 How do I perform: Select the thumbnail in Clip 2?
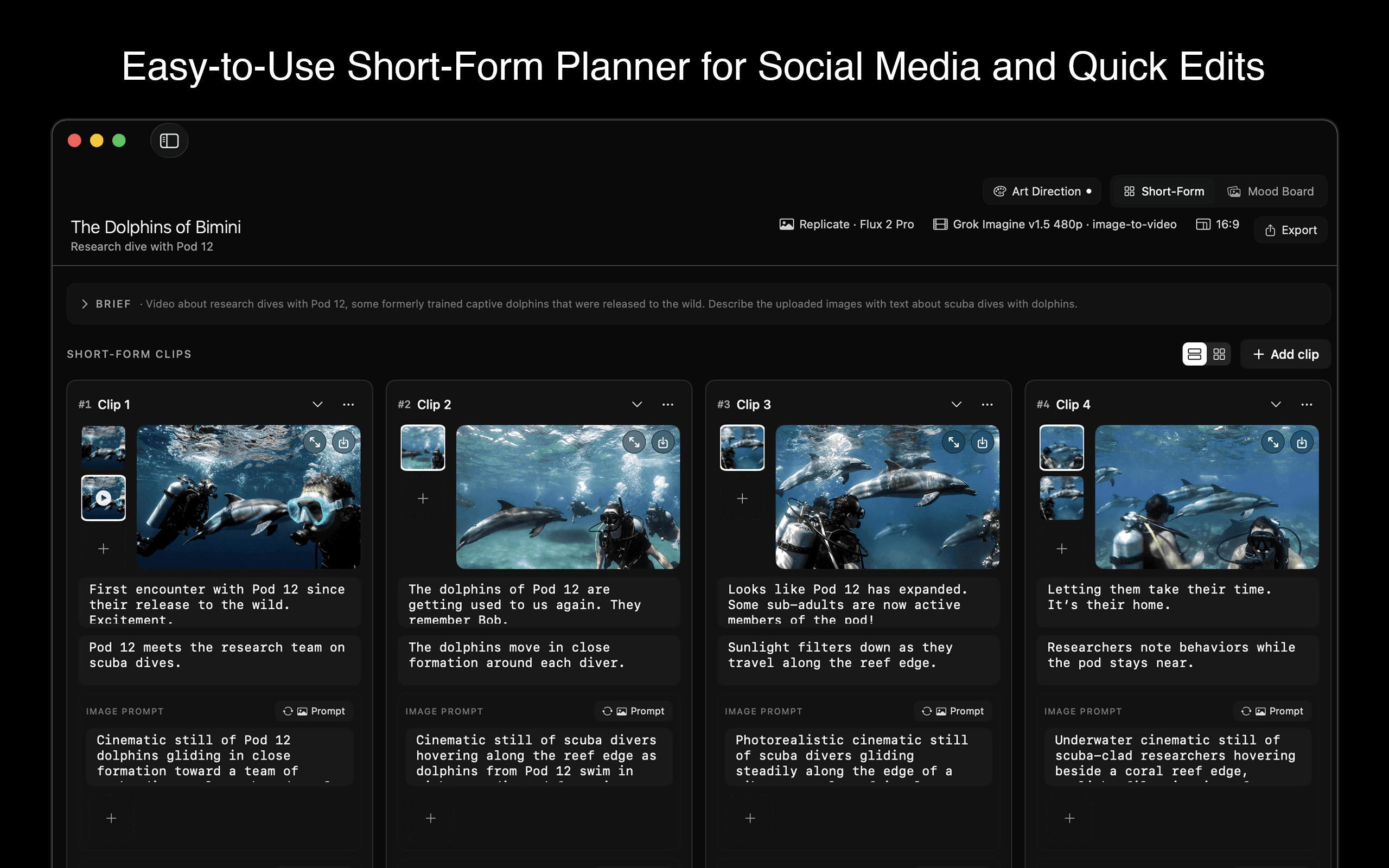coord(423,447)
